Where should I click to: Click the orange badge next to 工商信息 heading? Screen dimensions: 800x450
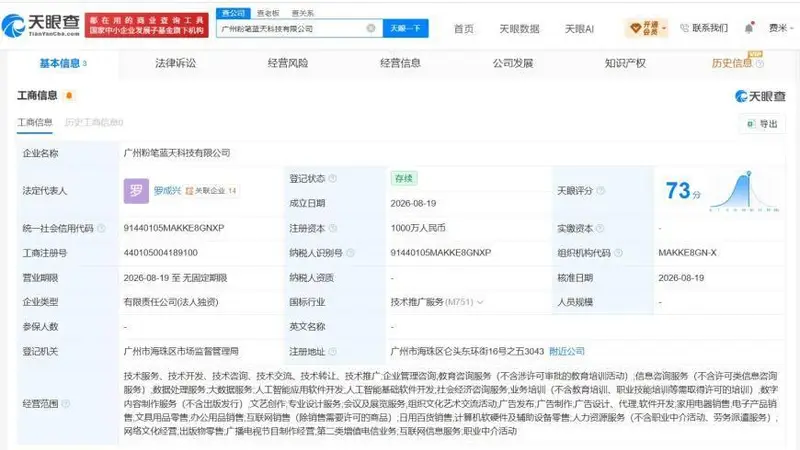click(69, 95)
